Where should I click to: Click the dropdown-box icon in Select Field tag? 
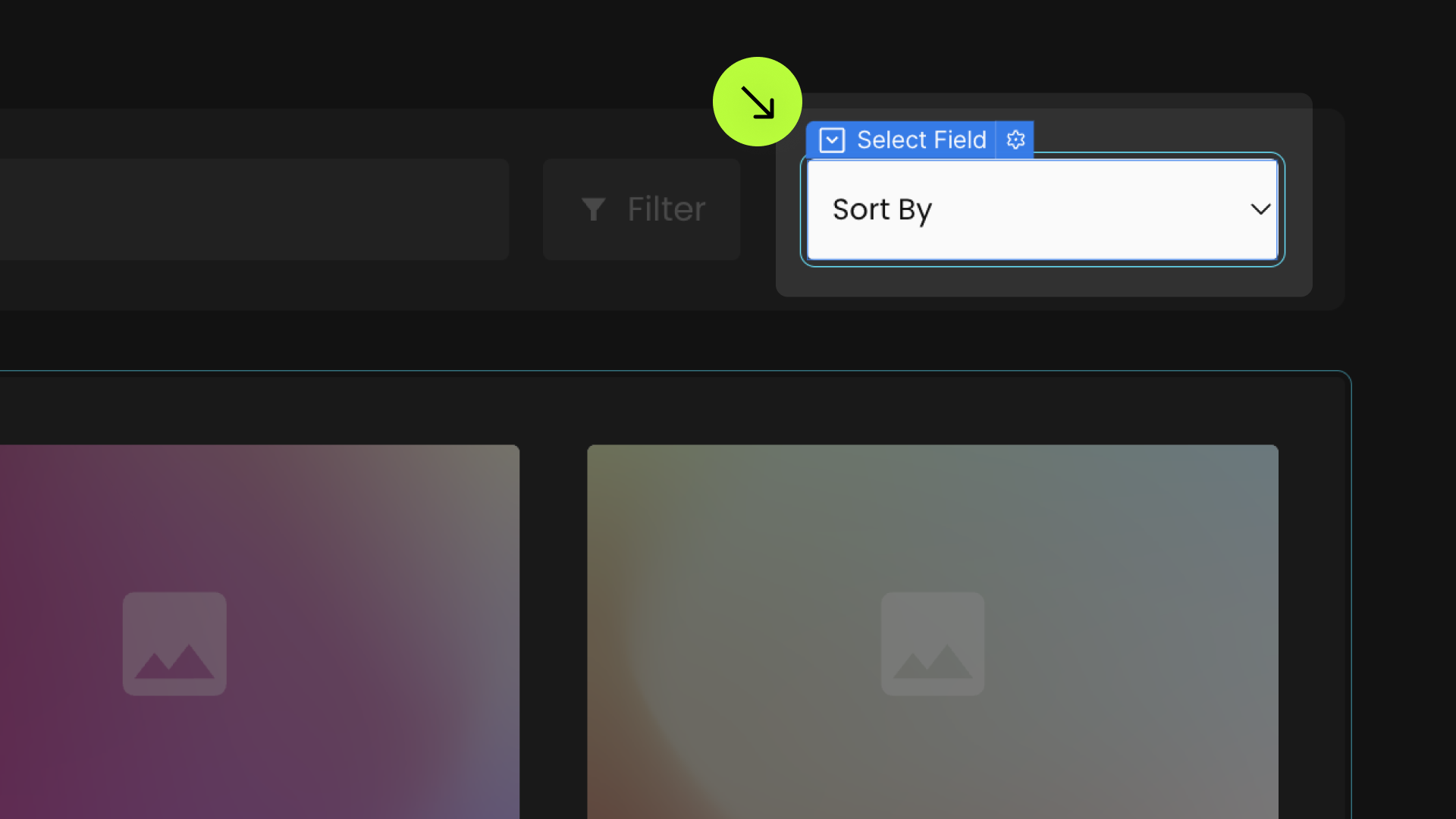tap(832, 140)
